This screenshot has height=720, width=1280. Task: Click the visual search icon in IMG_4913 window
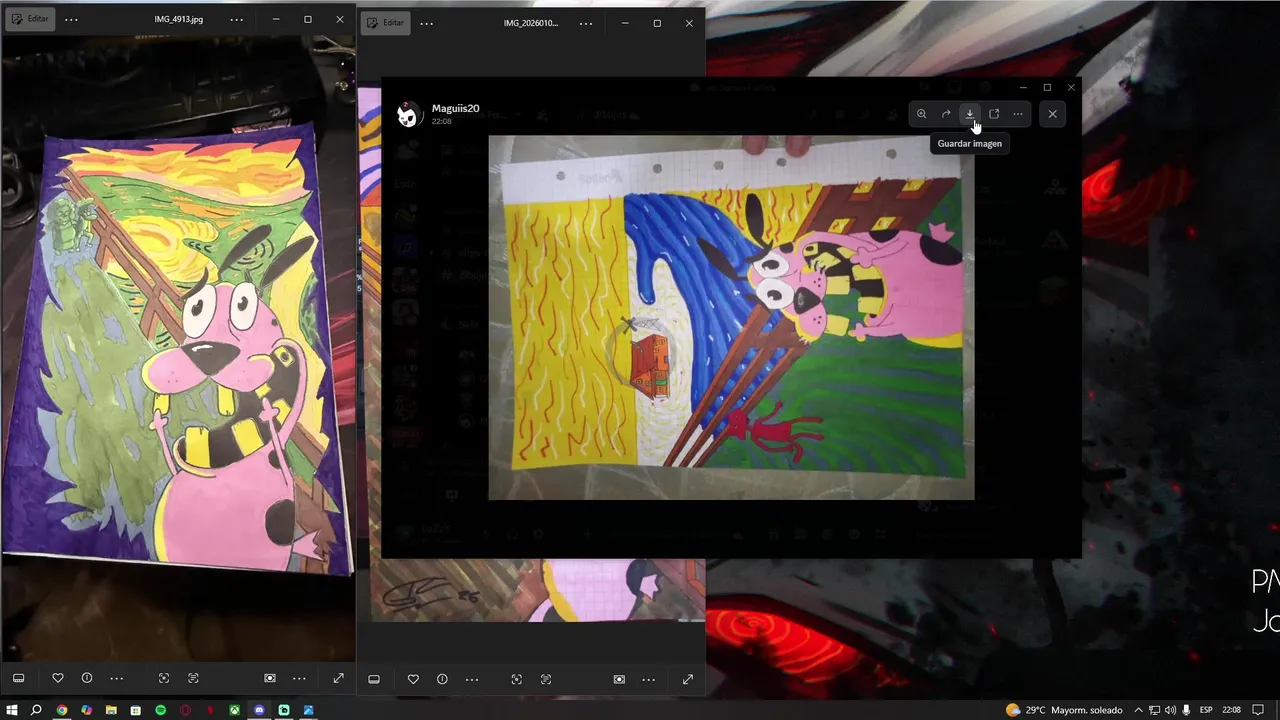270,678
